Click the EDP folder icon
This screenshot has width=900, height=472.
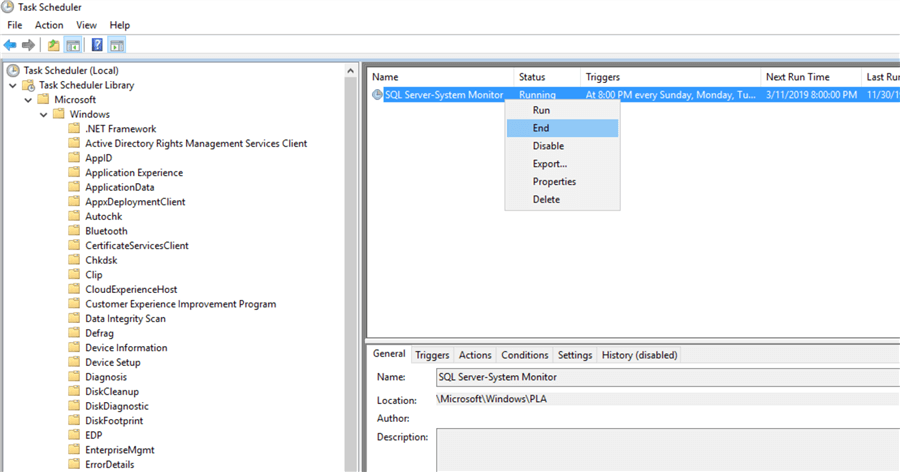click(74, 435)
